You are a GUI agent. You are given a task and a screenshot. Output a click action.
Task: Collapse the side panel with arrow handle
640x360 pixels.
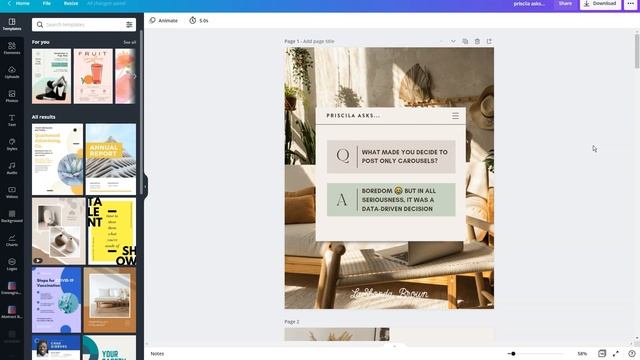click(x=145, y=186)
